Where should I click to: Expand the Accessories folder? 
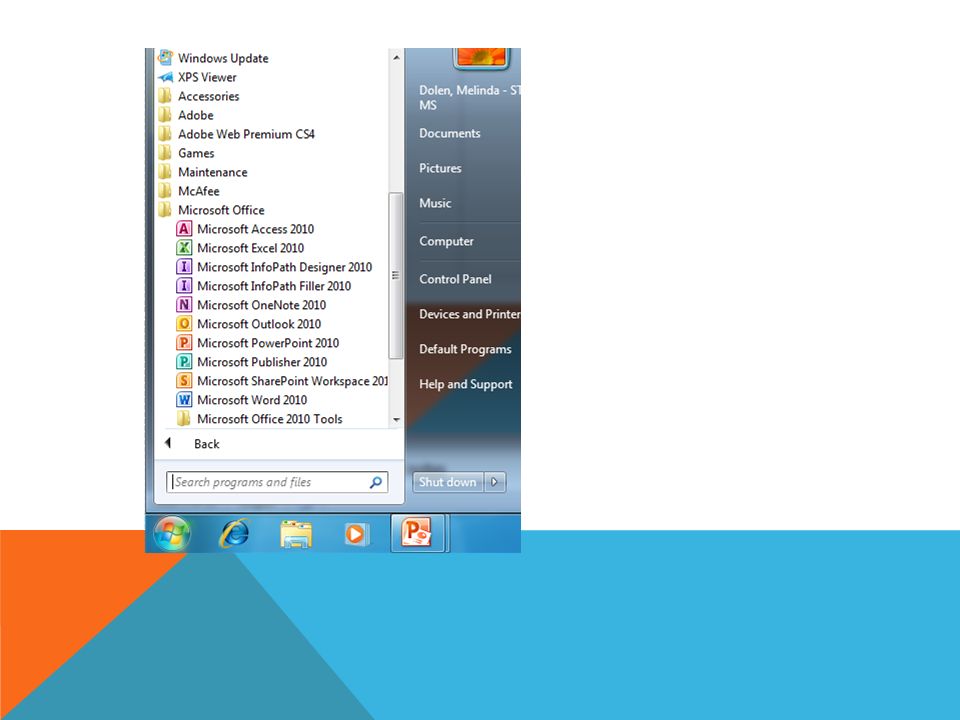coord(198,96)
